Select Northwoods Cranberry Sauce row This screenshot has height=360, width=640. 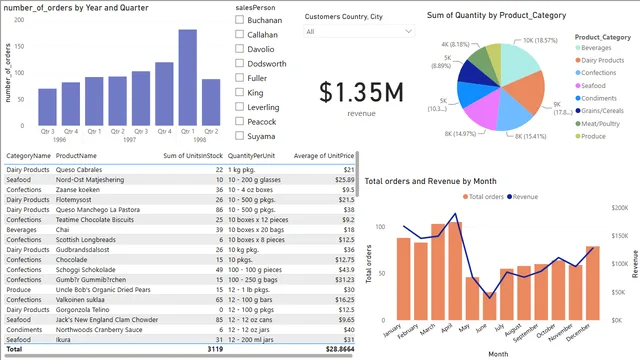coord(180,330)
